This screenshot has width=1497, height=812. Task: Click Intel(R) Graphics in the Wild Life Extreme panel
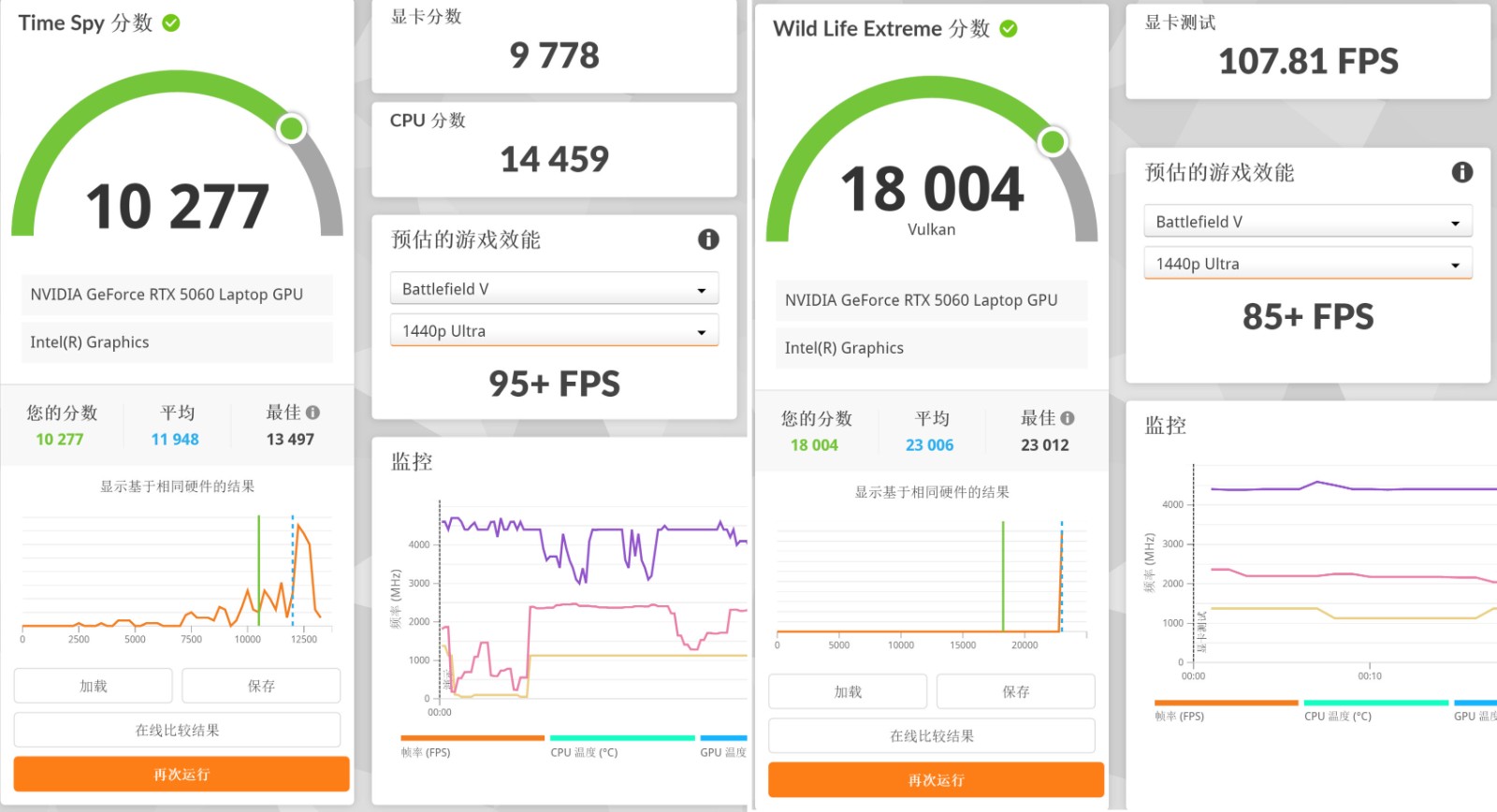coord(932,348)
